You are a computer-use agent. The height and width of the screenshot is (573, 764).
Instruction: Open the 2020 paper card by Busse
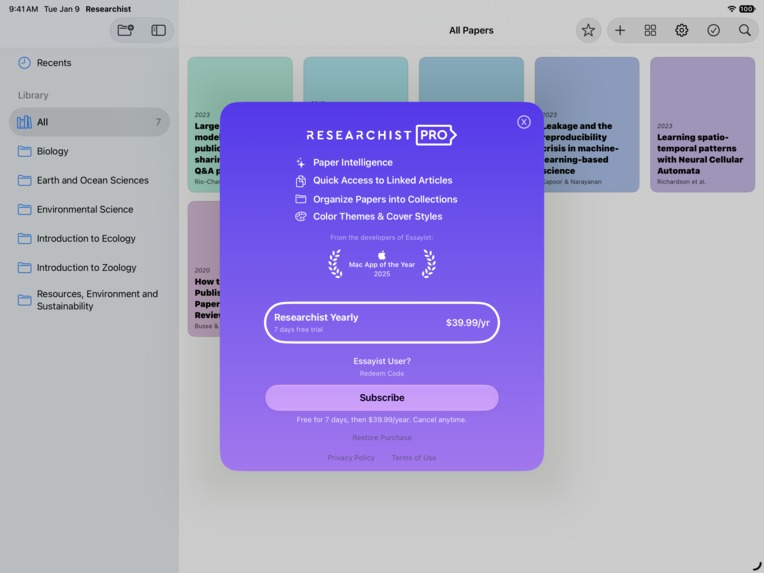point(204,268)
